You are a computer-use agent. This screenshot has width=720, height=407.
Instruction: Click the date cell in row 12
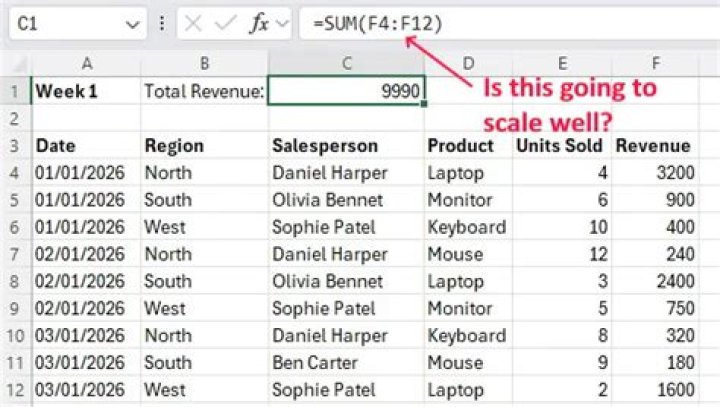86,390
